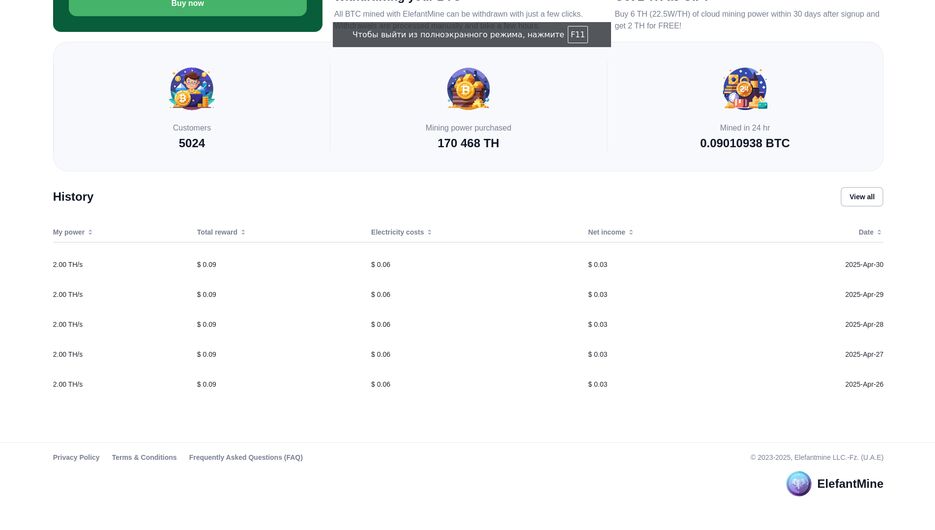The image size is (935, 530).
Task: Click the 5024 customers value
Action: pos(191,143)
